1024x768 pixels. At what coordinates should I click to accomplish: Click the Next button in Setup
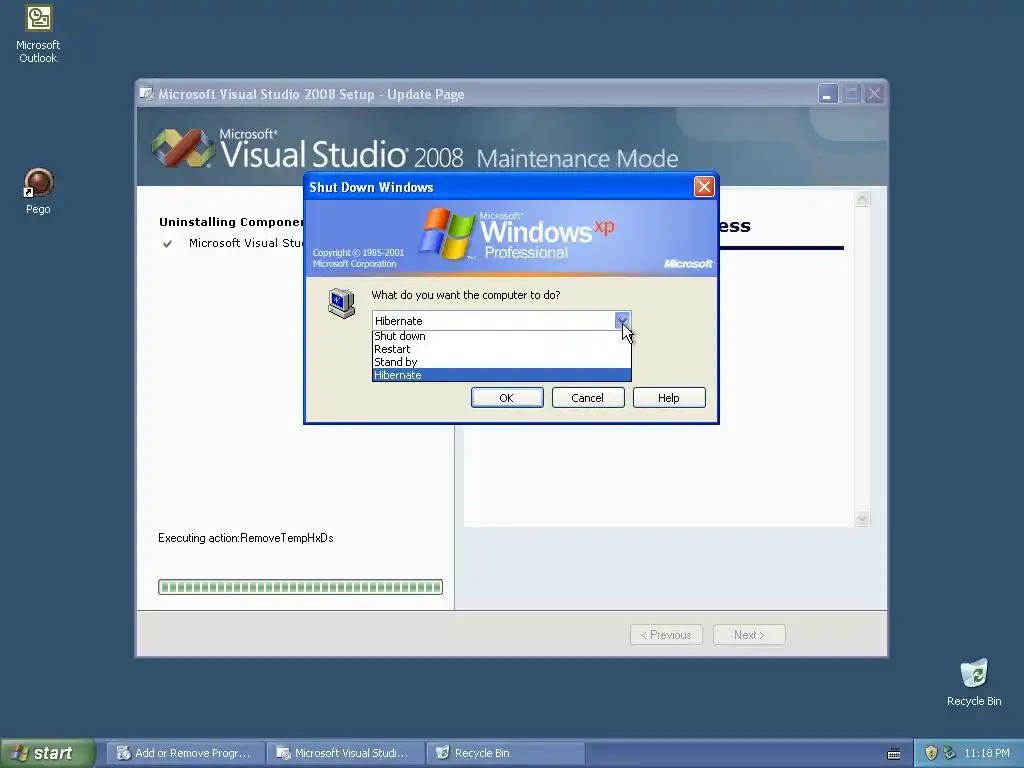click(749, 635)
